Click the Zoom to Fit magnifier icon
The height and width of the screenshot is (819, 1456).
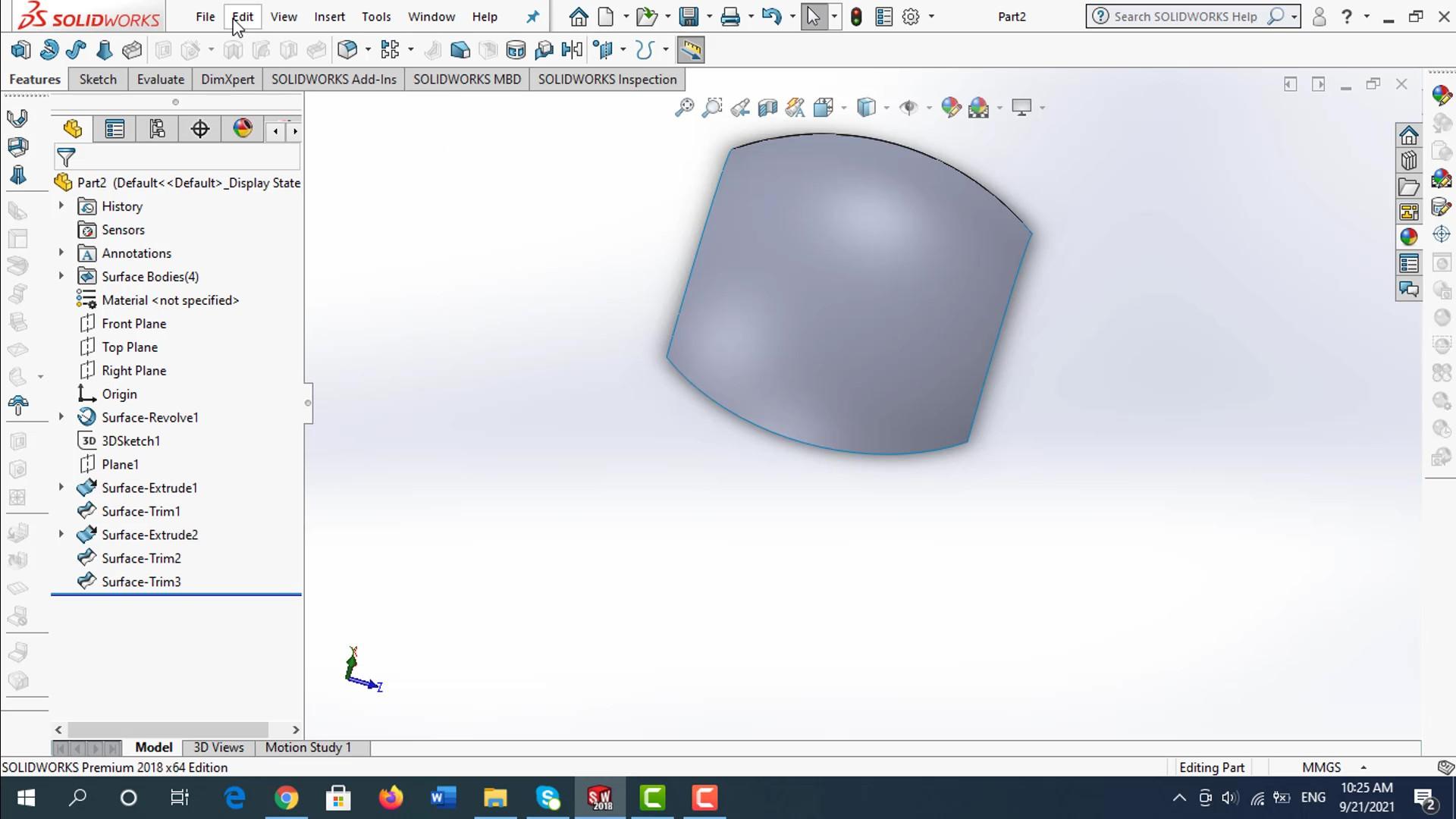(684, 108)
